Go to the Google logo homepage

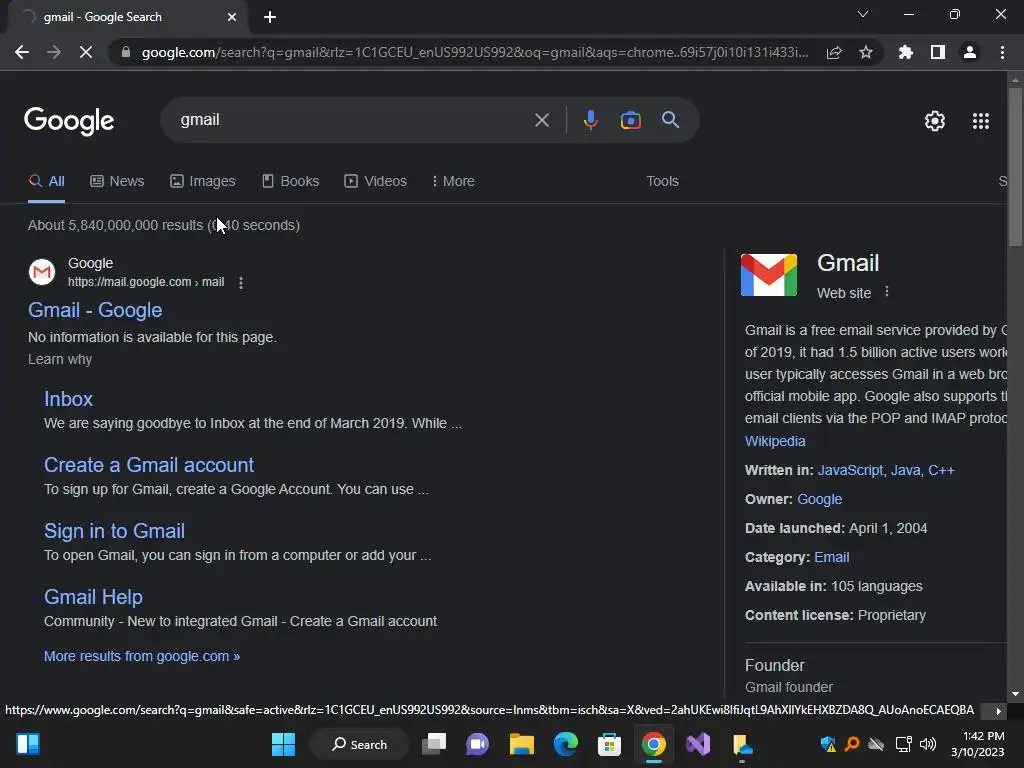coord(69,121)
